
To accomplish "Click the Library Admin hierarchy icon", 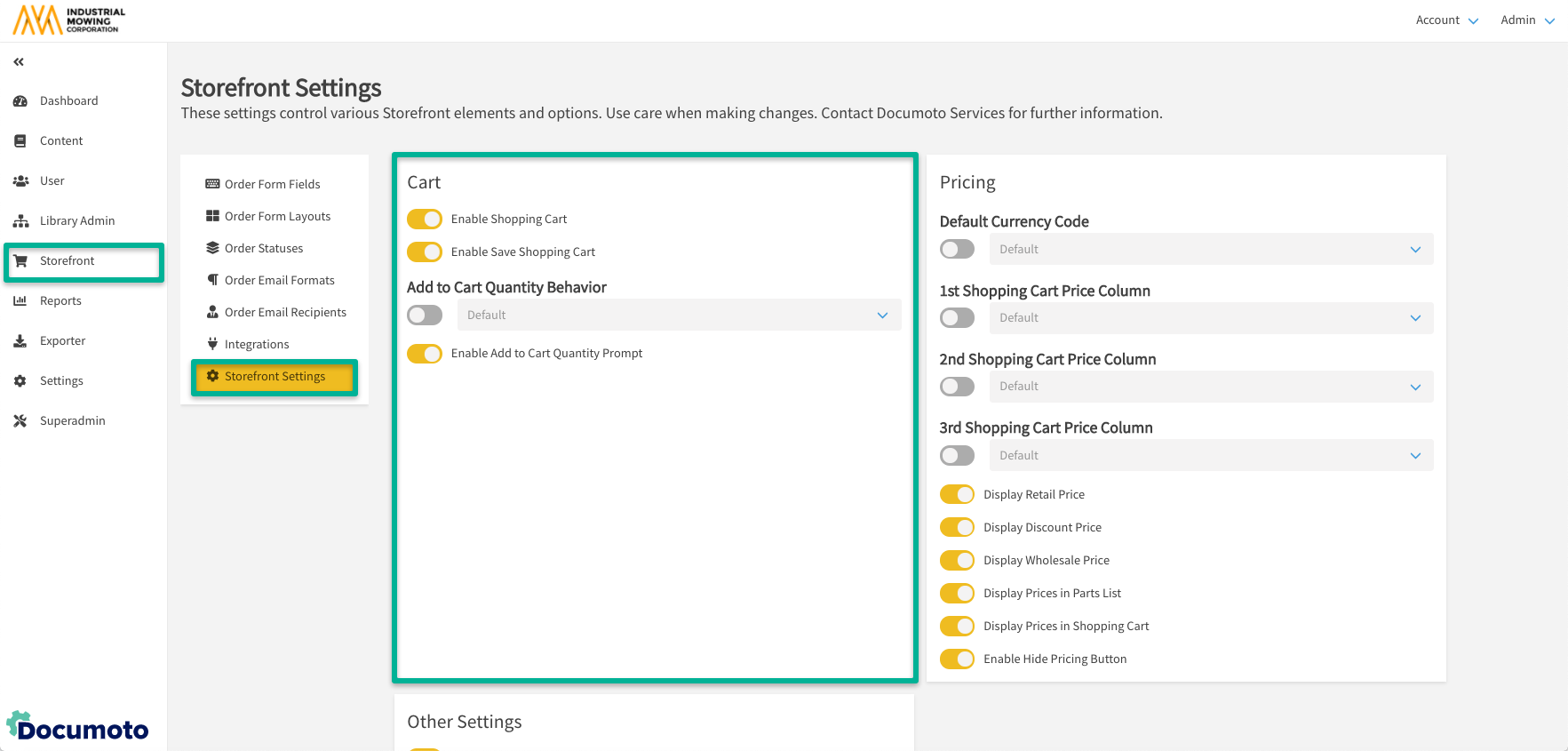I will (20, 221).
